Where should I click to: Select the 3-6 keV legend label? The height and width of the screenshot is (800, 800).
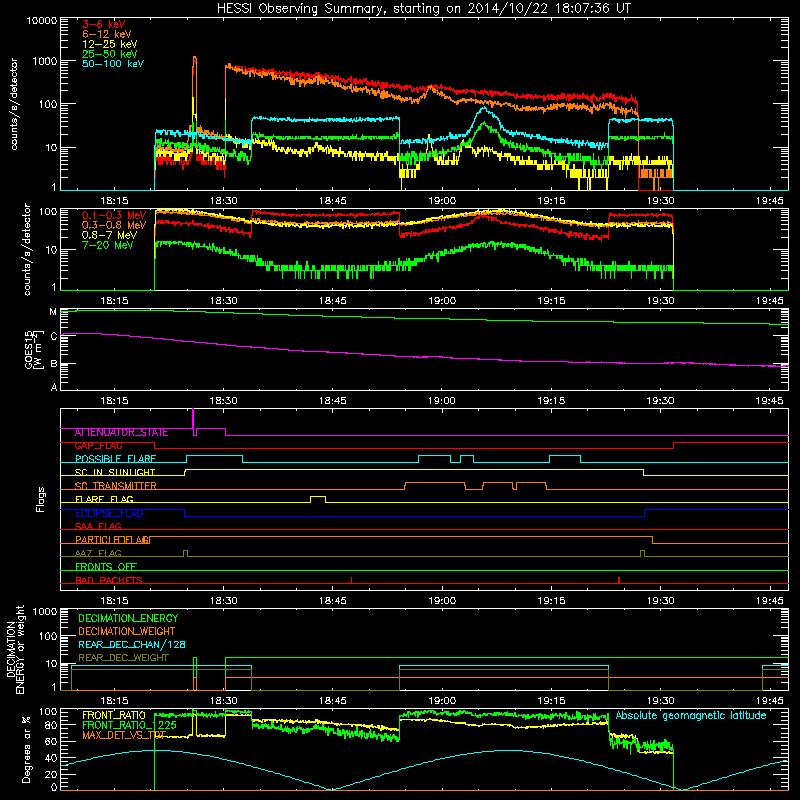(x=104, y=24)
